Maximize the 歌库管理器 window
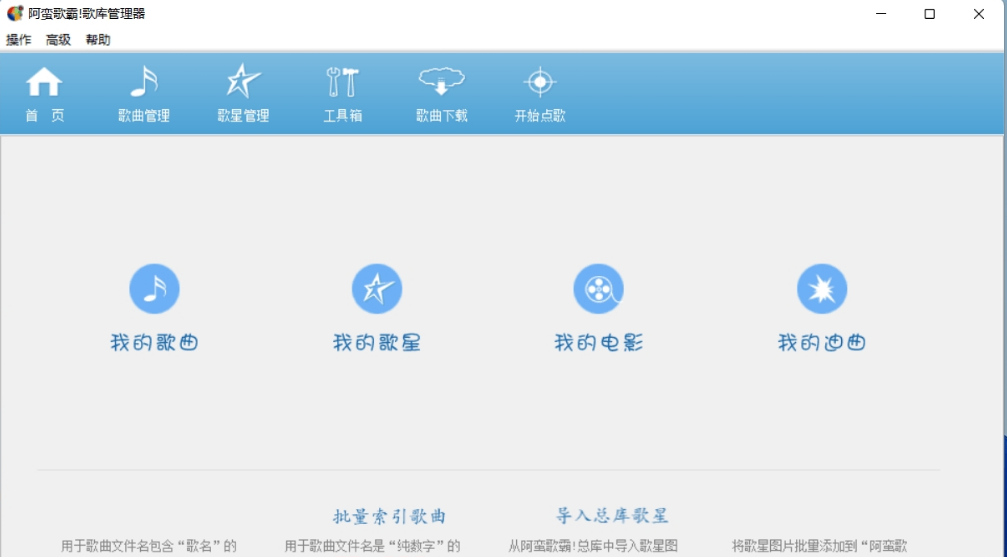This screenshot has width=1007, height=557. point(929,13)
